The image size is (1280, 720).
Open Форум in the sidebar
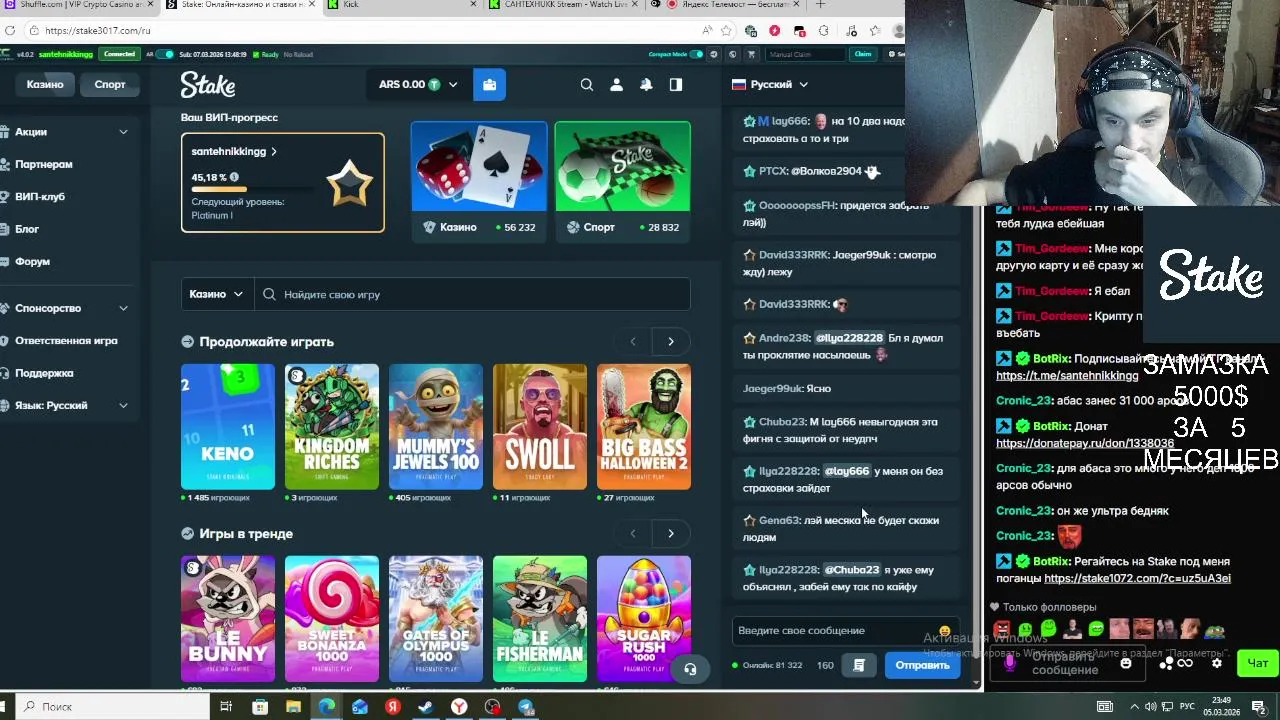coord(32,262)
